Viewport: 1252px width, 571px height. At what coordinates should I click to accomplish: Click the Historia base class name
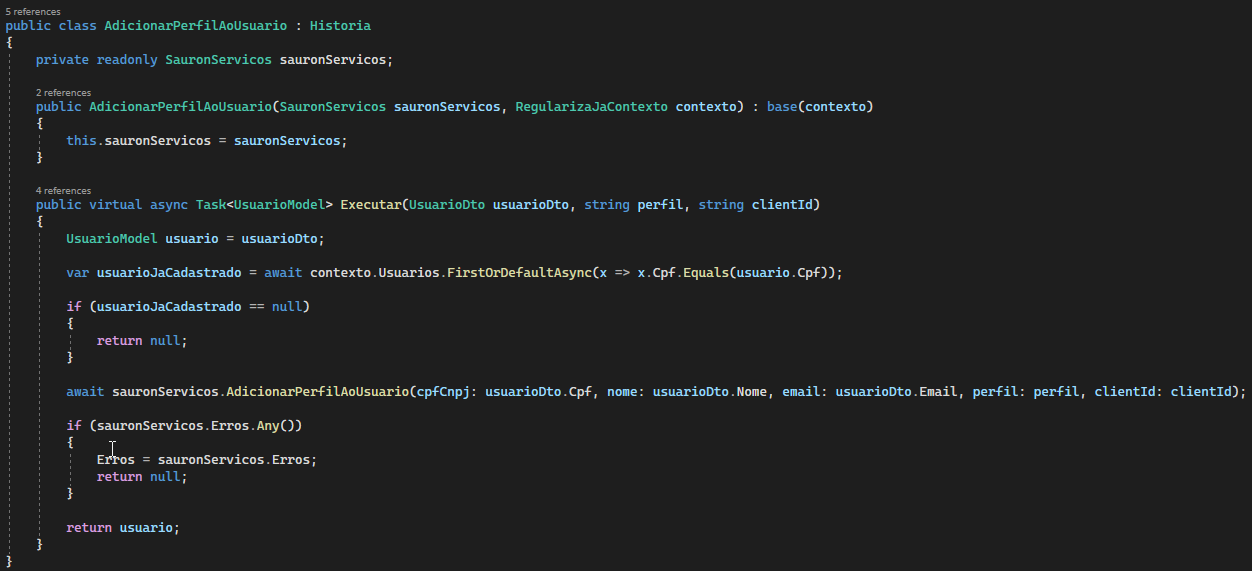340,26
